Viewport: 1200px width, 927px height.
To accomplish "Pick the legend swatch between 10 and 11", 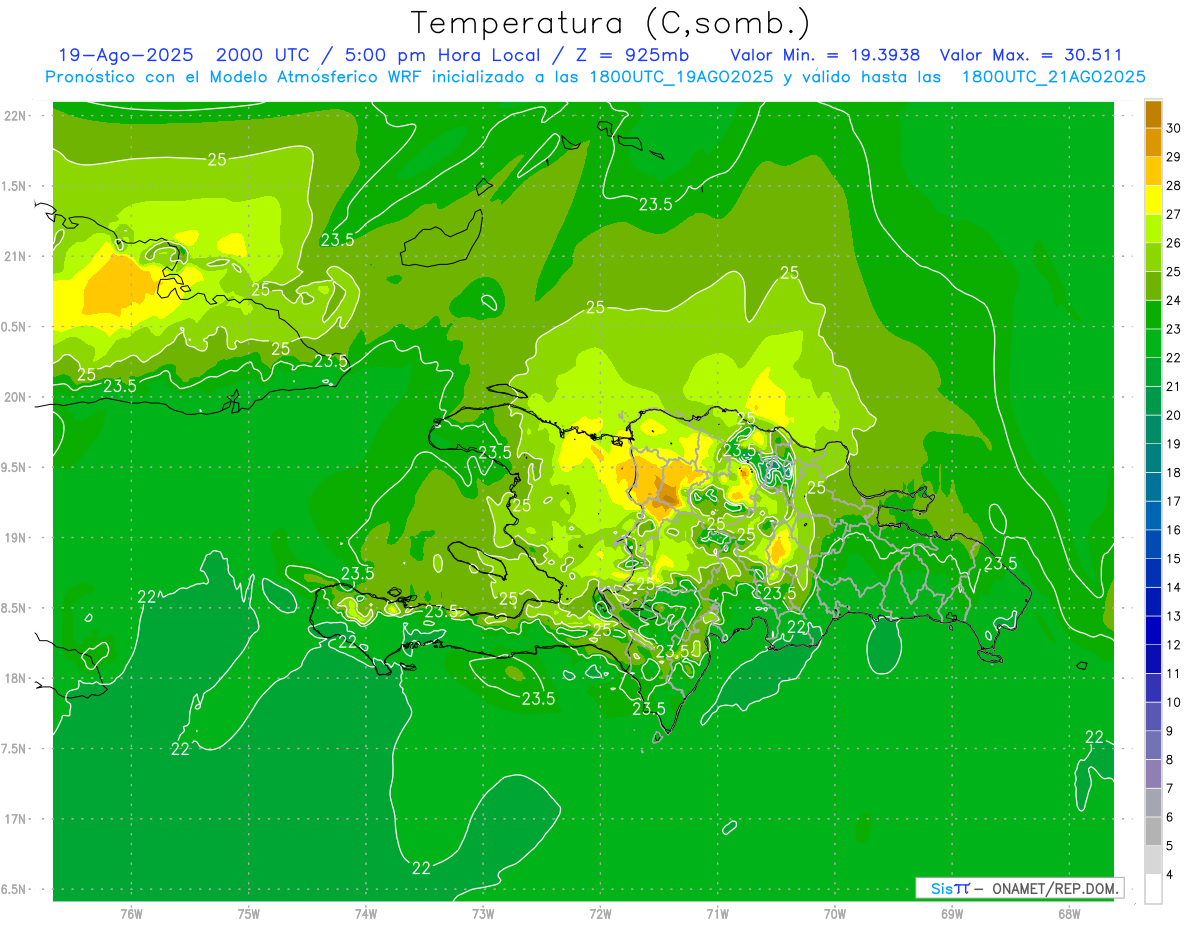I will [1153, 688].
